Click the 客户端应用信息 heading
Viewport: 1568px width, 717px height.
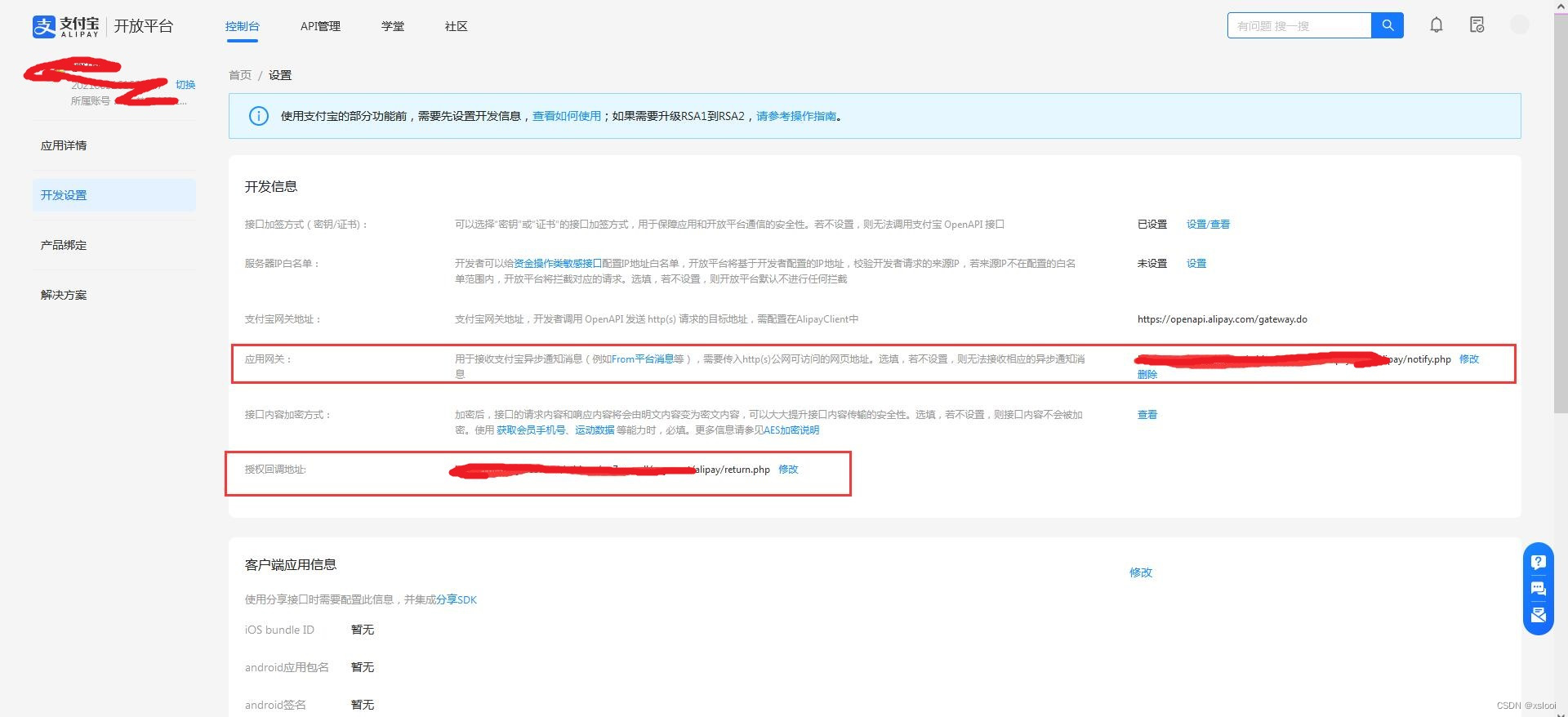tap(291, 564)
